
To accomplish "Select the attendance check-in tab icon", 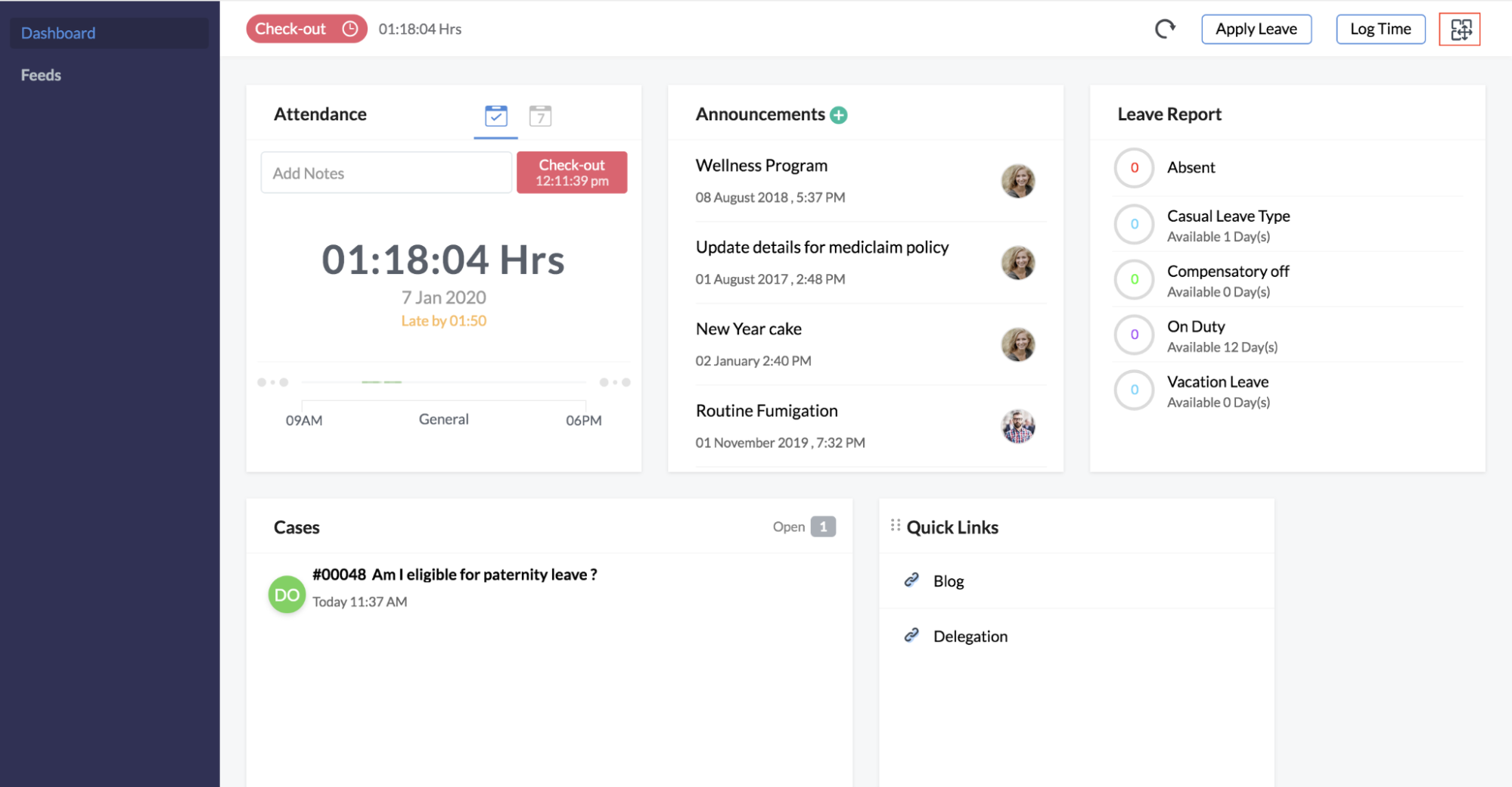I will pyautogui.click(x=495, y=116).
